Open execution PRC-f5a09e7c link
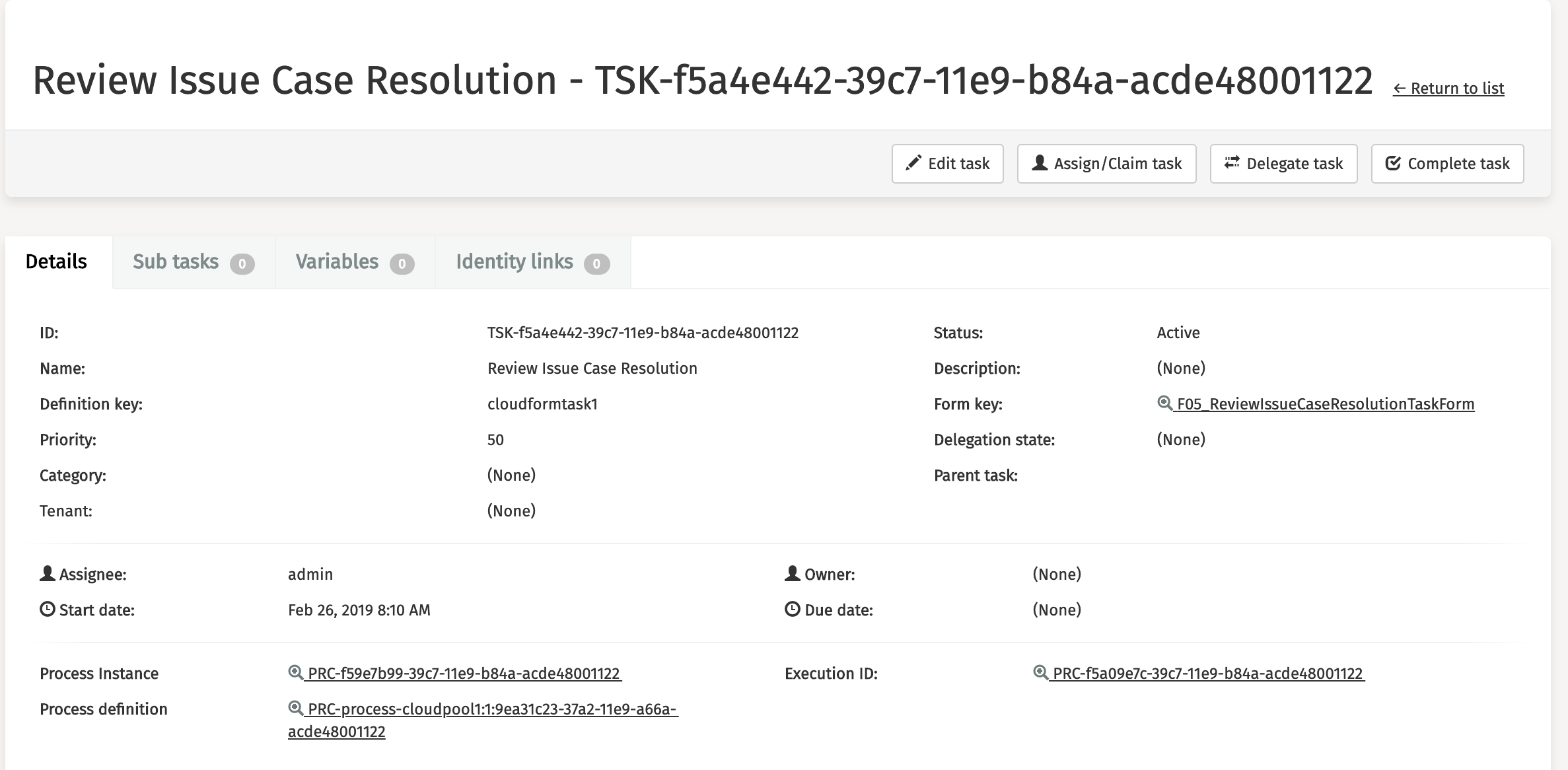This screenshot has height=770, width=1568. pyautogui.click(x=1207, y=674)
